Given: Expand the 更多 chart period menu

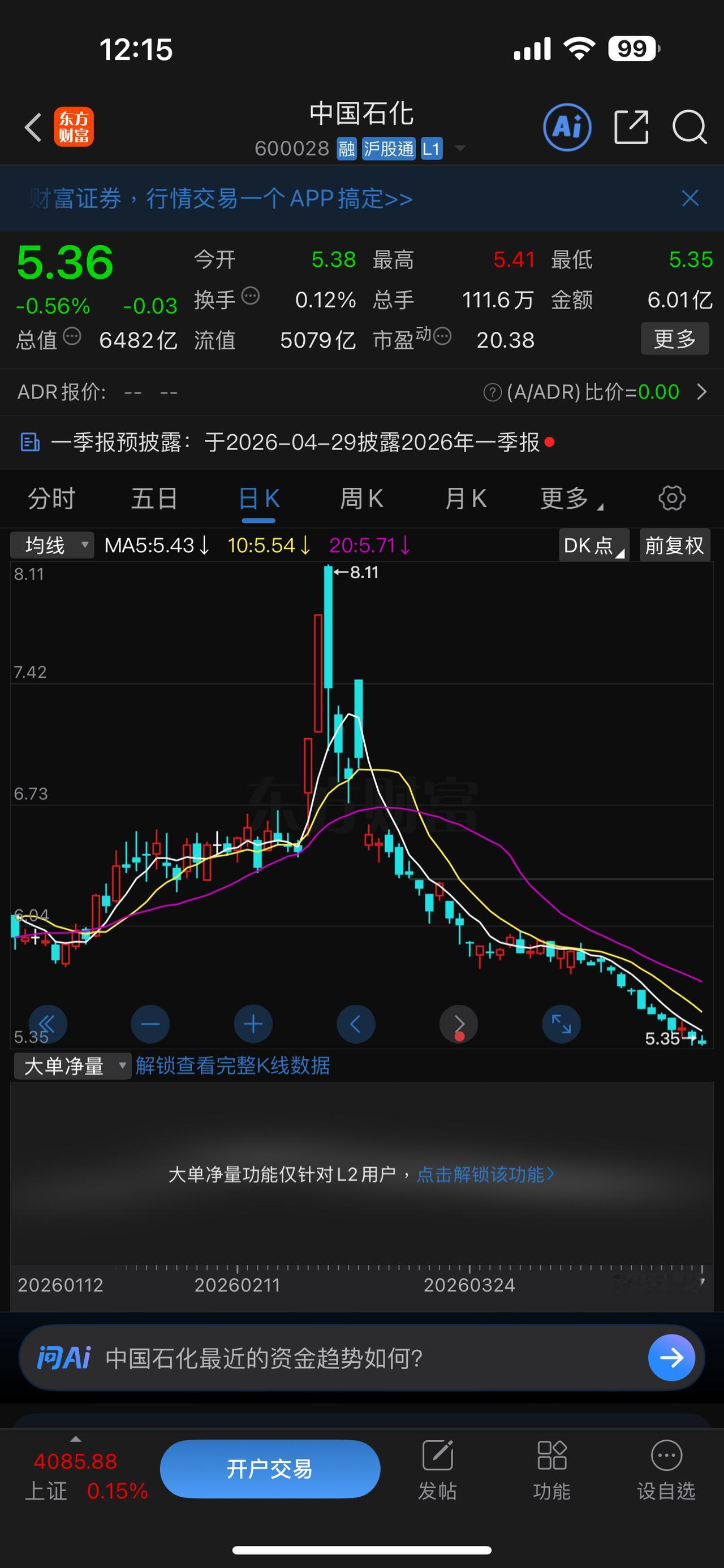Looking at the screenshot, I should (571, 499).
